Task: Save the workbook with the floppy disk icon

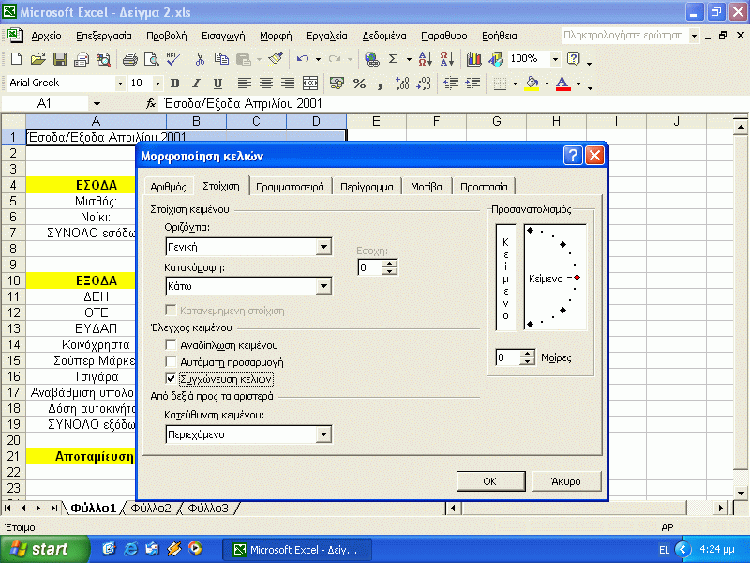Action: click(x=60, y=59)
